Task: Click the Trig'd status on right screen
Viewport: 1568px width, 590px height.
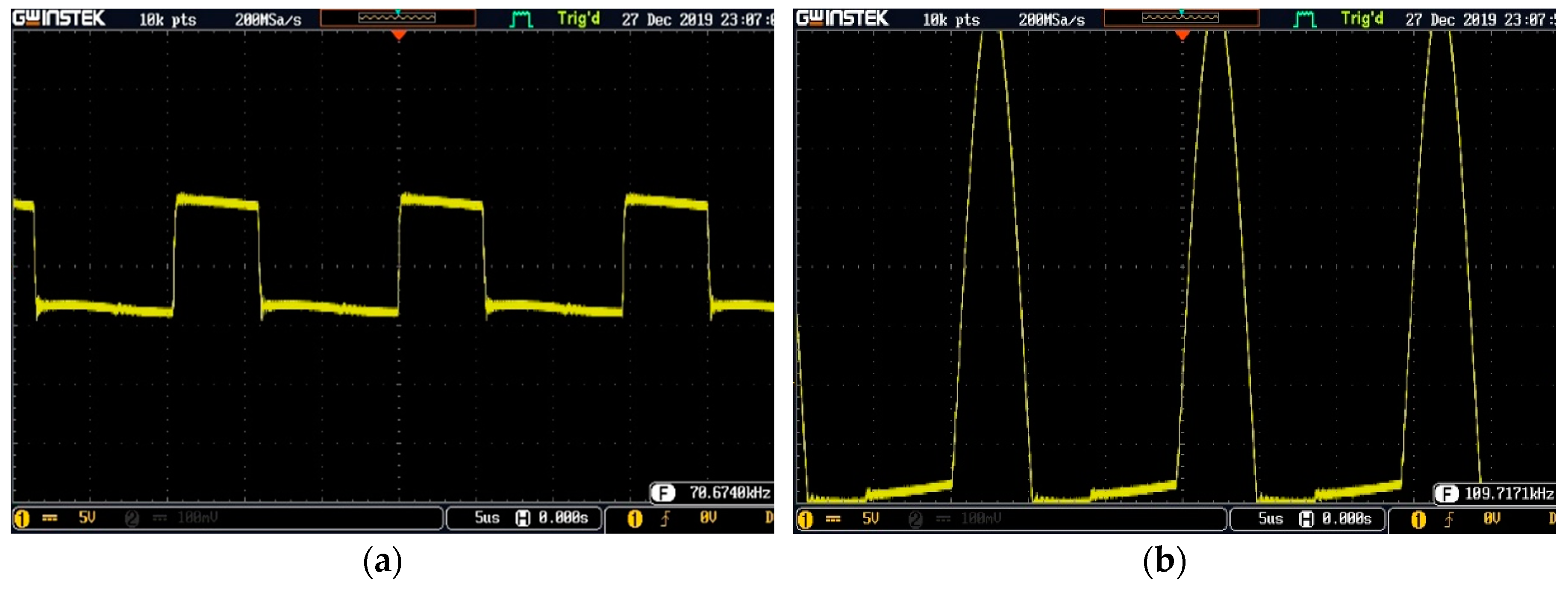Action: point(1362,19)
